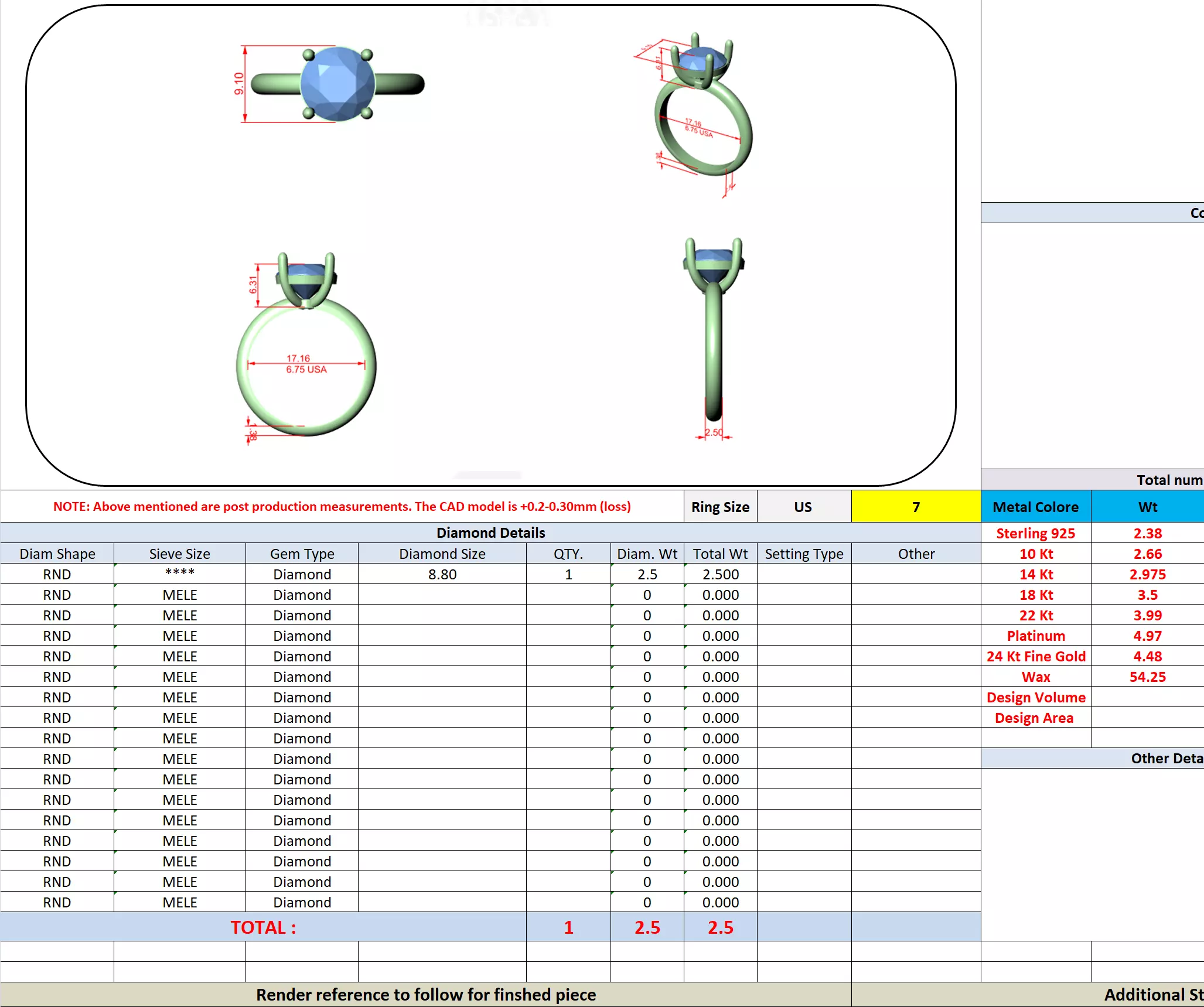Viewport: 1204px width, 1007px height.
Task: Select the US ring size cell
Action: 803,507
